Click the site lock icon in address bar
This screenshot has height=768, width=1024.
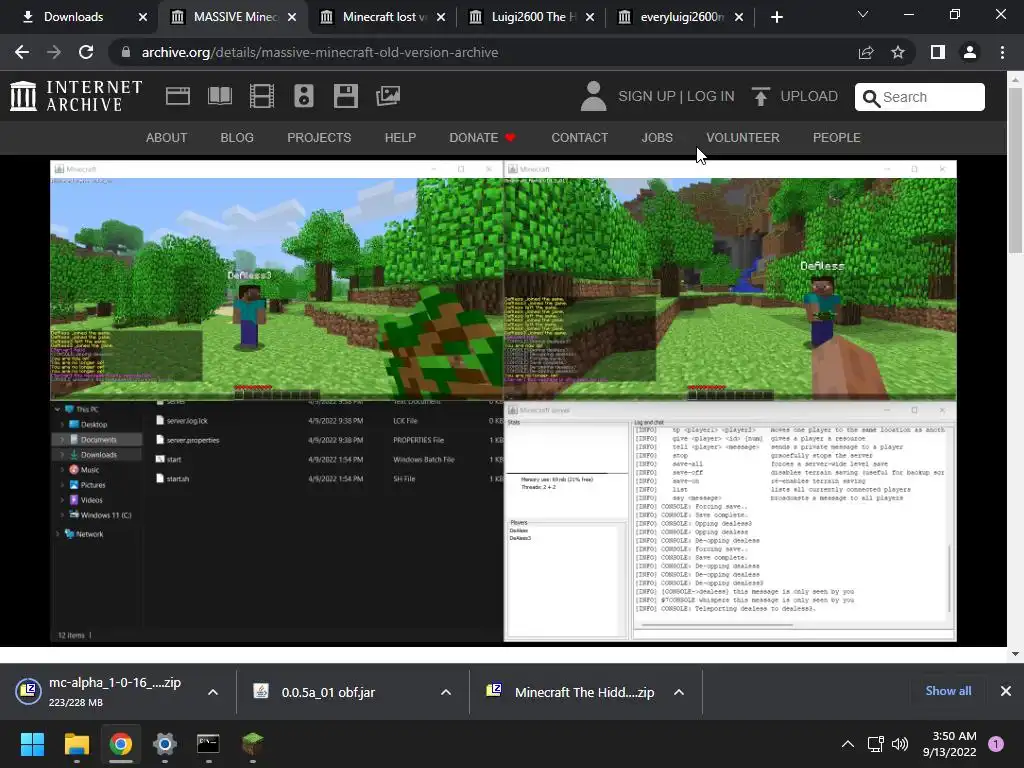pos(126,52)
